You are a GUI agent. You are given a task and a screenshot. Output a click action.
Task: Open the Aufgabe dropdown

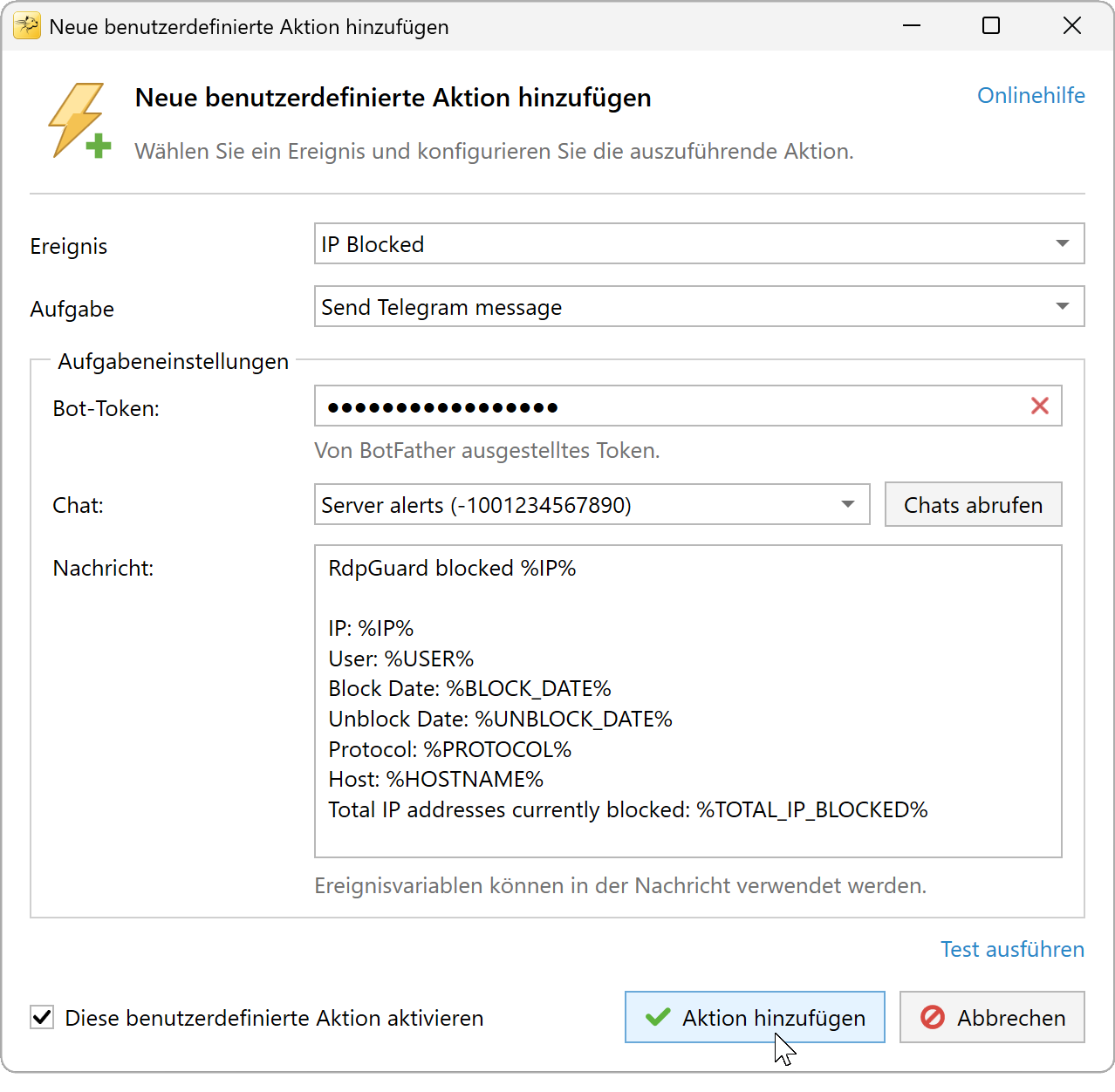[699, 306]
